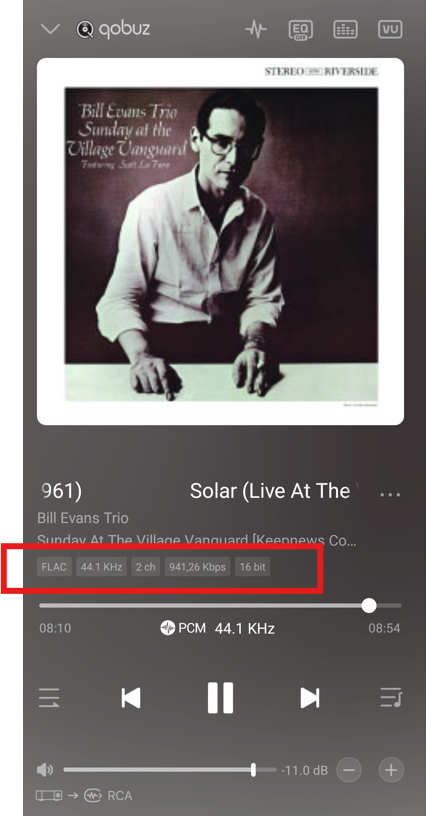Open the Sunday At The Village Vanguard album link
Screen dimensions: 426x816
pyautogui.click(x=197, y=540)
